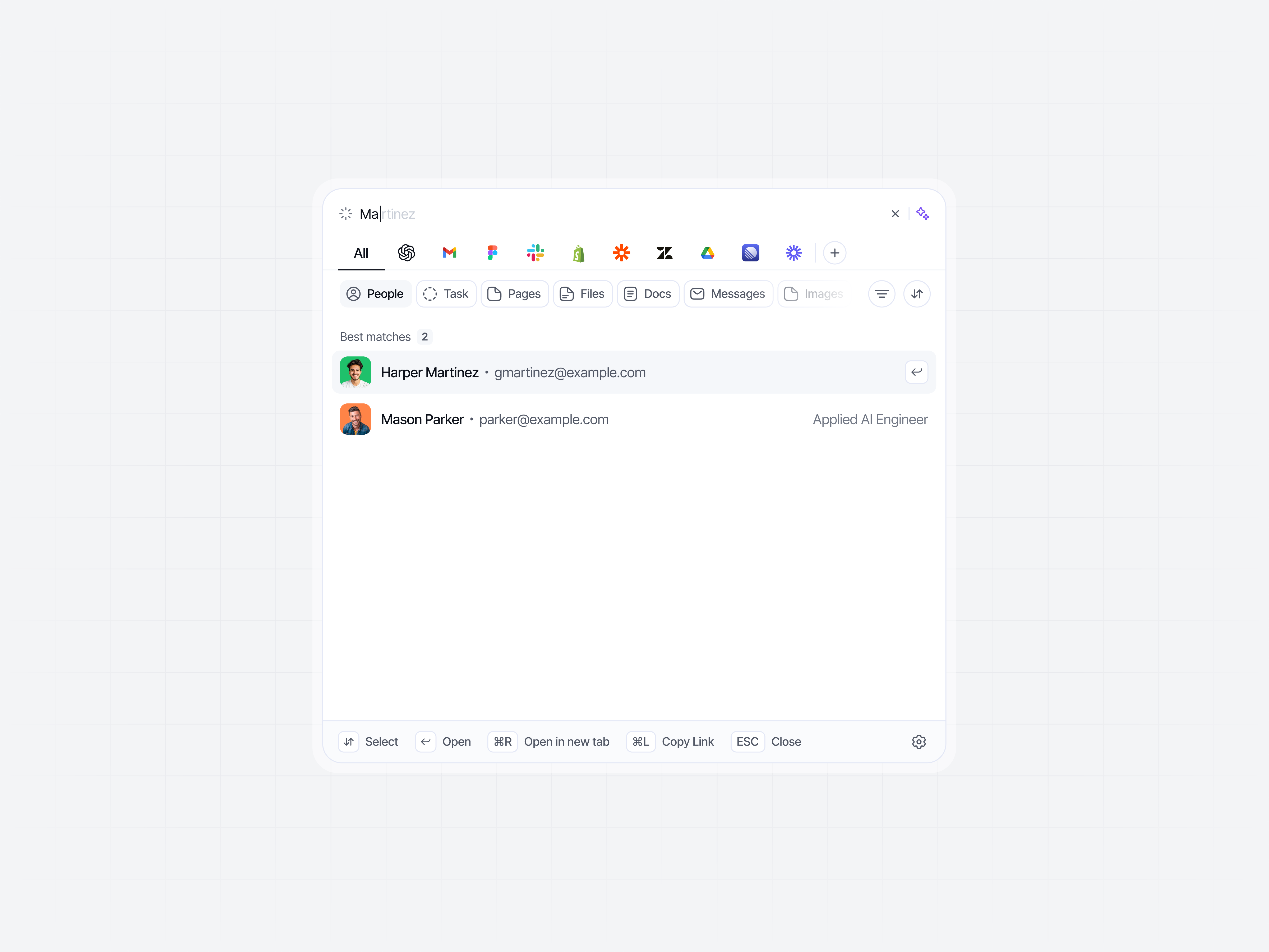This screenshot has height=952, width=1269.
Task: Open Mason Parker result
Action: tap(634, 420)
